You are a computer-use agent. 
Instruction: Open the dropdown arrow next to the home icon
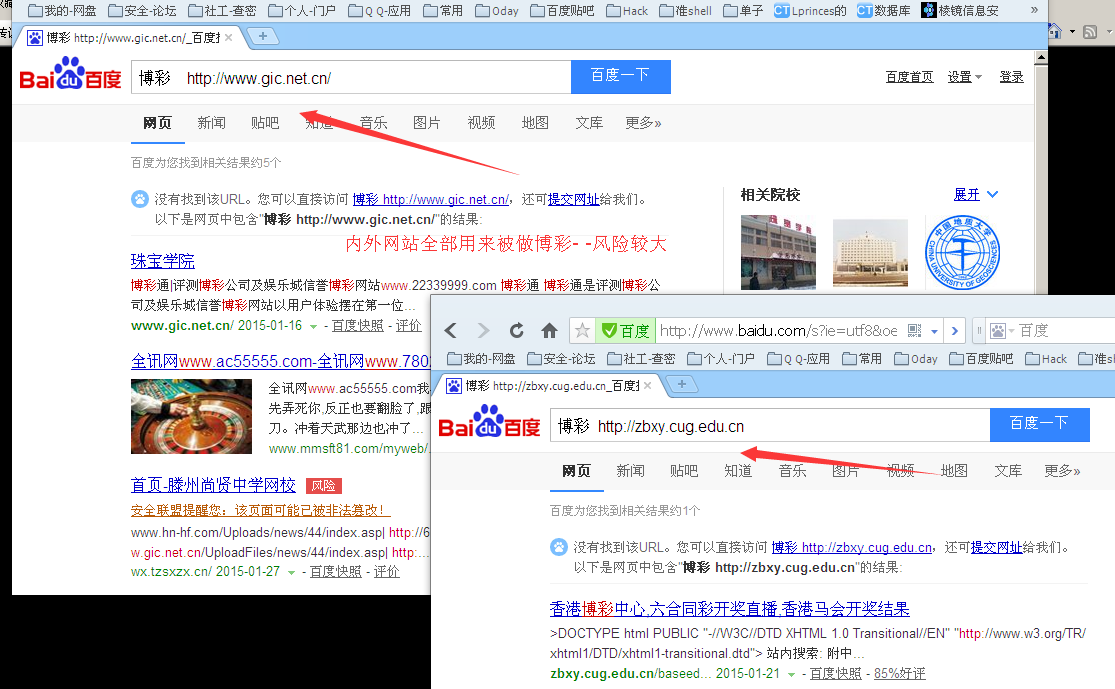(1072, 32)
